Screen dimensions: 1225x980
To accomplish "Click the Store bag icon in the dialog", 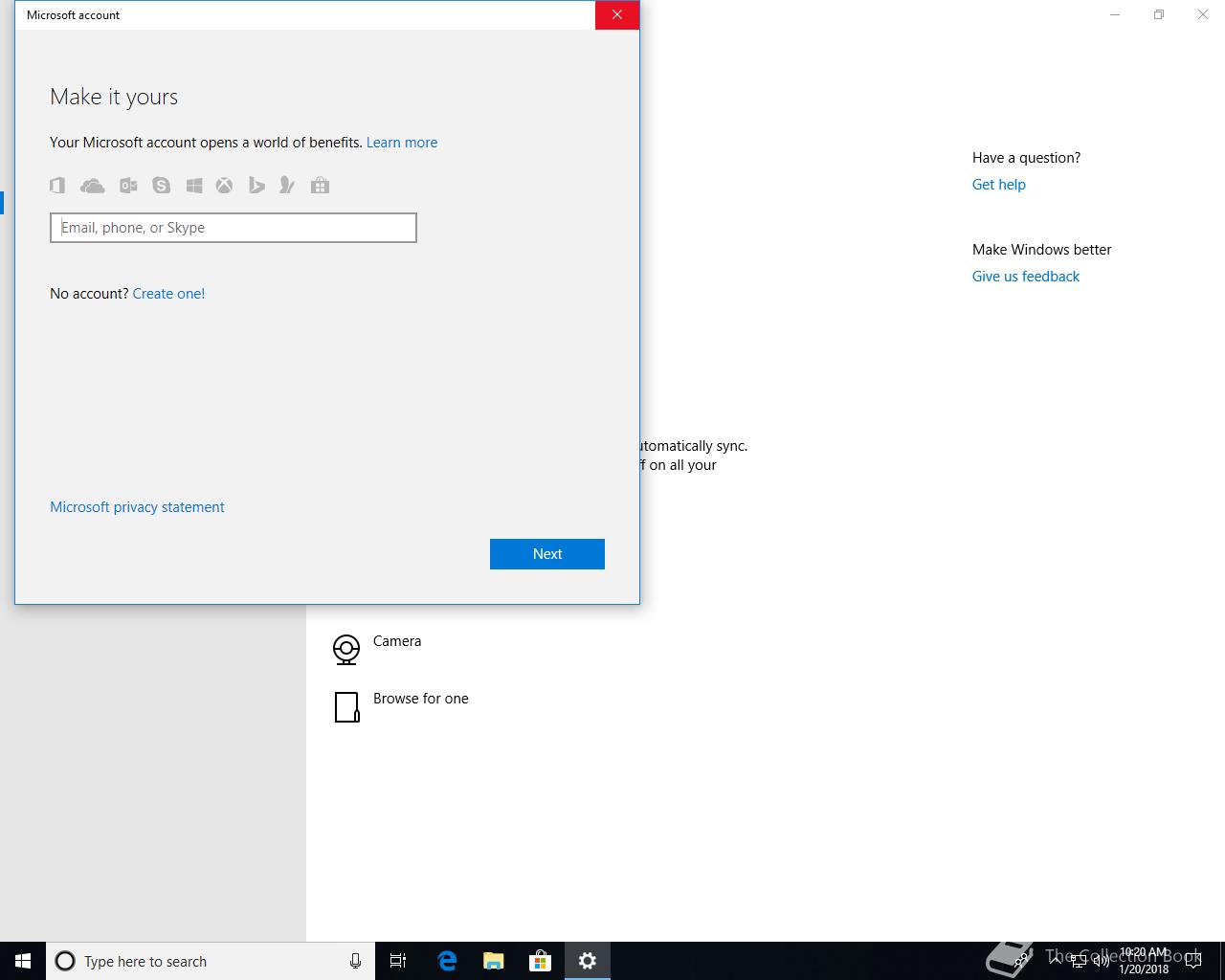I will click(x=320, y=186).
